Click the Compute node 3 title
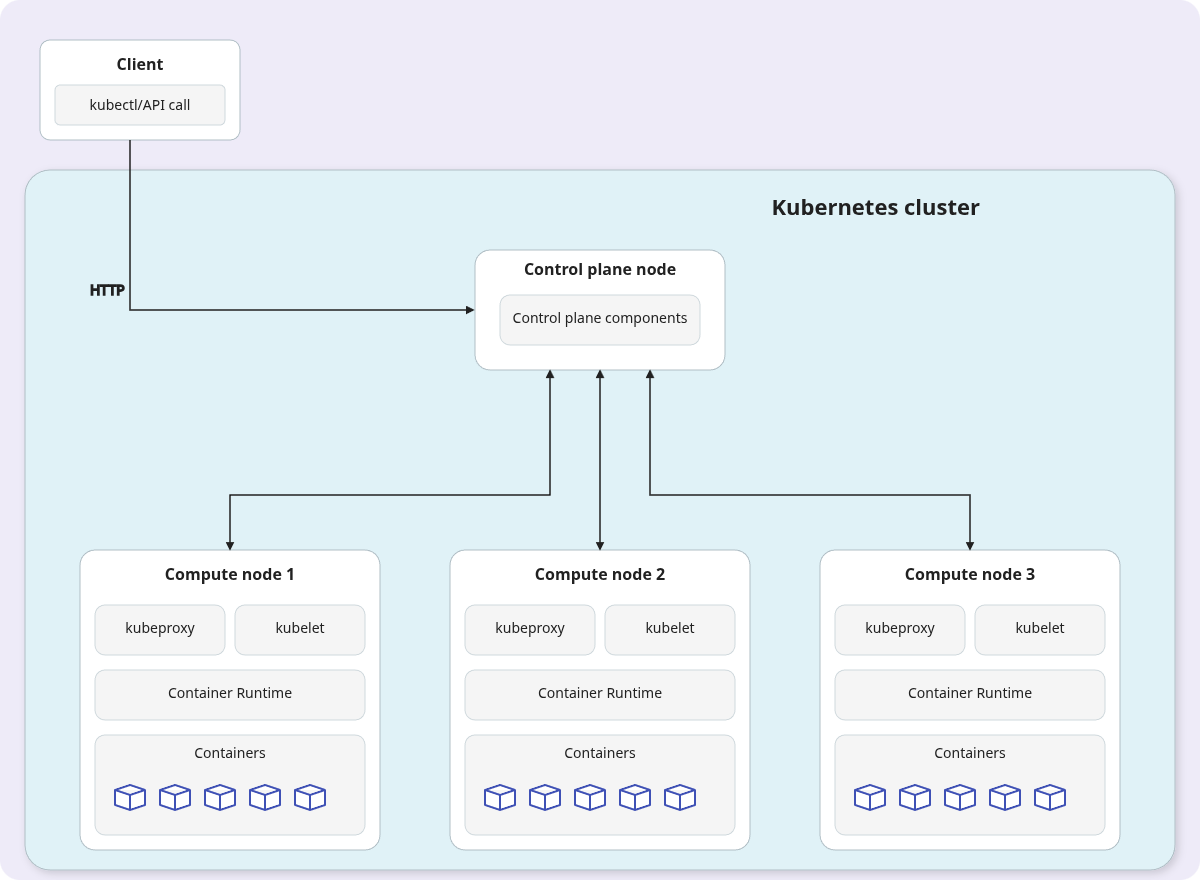Image resolution: width=1200 pixels, height=880 pixels. [970, 574]
